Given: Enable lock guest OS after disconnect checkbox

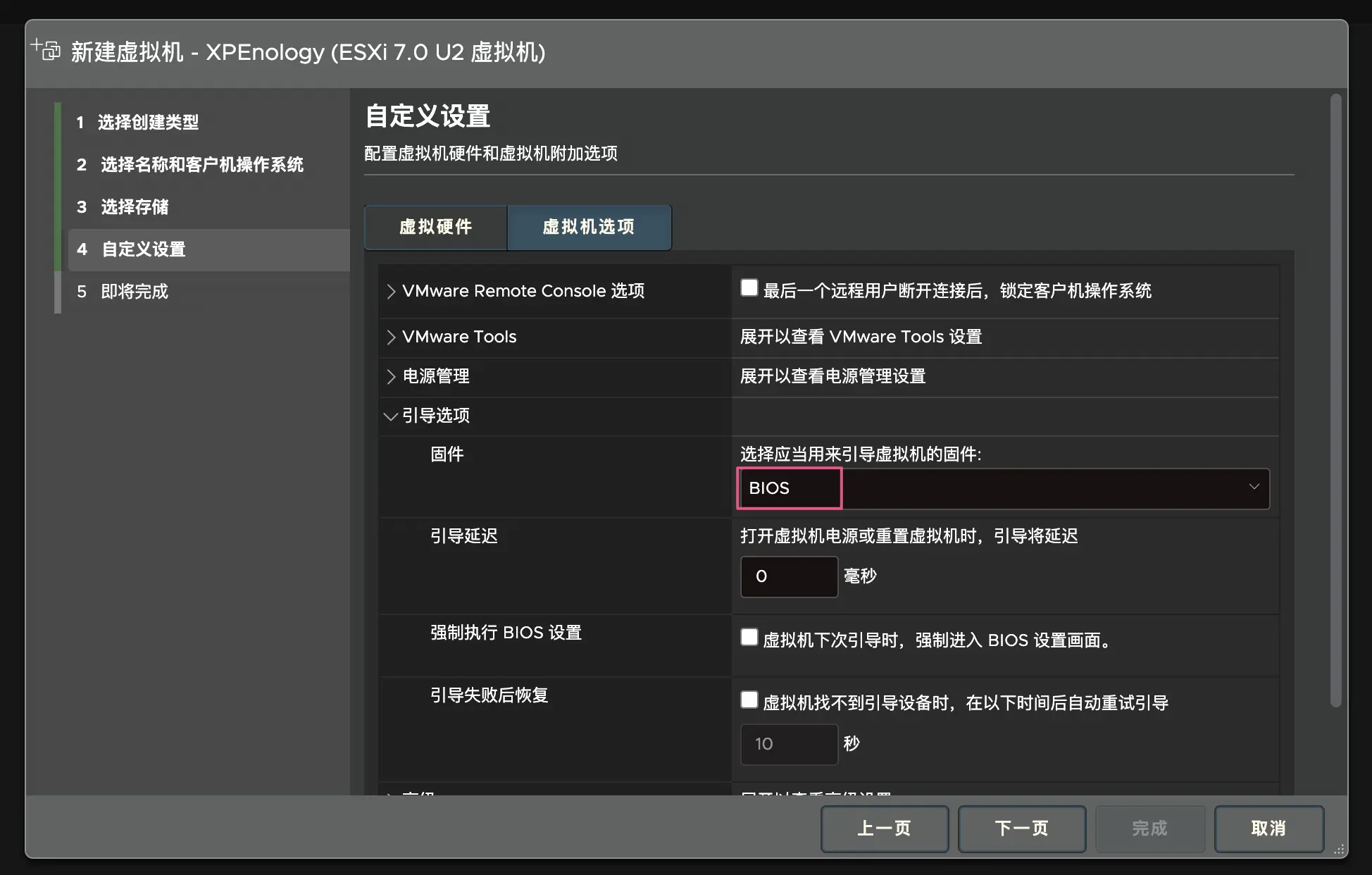Looking at the screenshot, I should (x=749, y=288).
